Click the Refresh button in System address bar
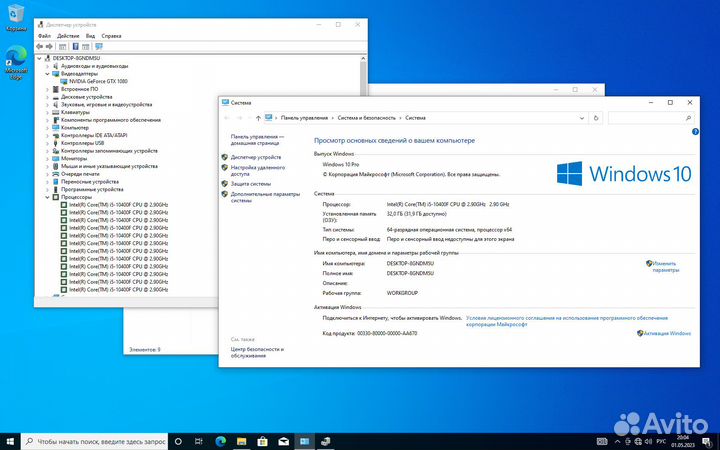Viewport: 720px width, 450px height. (x=596, y=118)
